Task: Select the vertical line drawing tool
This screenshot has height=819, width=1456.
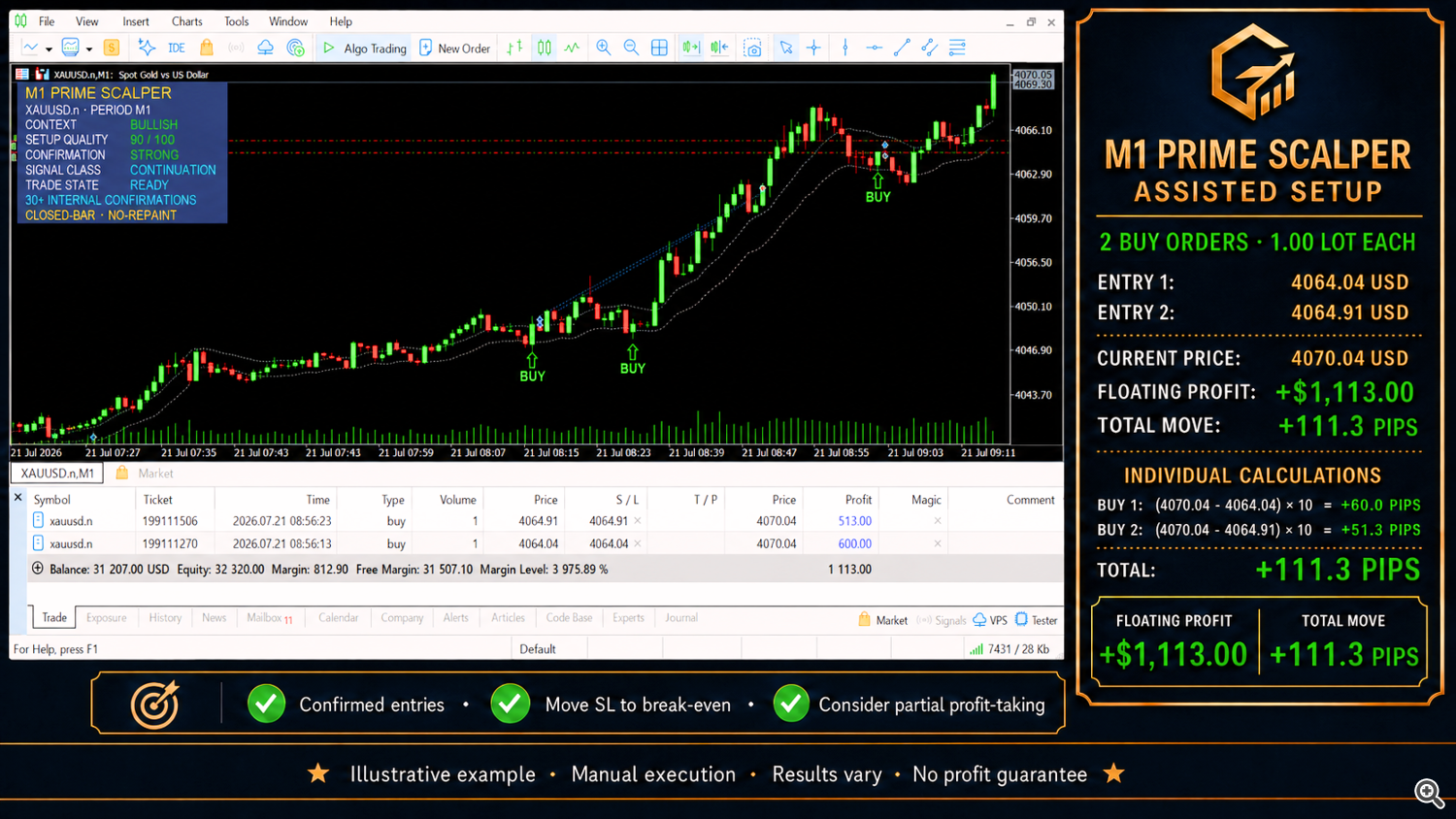Action: (845, 48)
